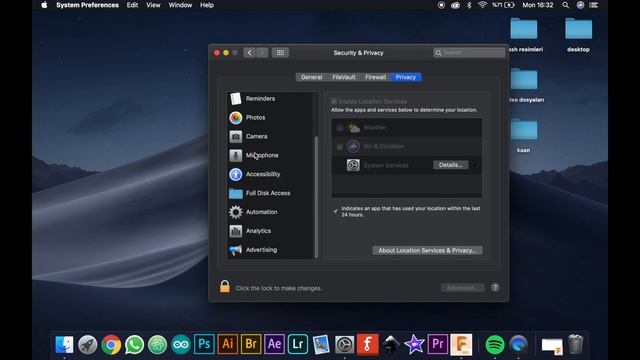
Task: Open the Help menu
Action: point(207,5)
